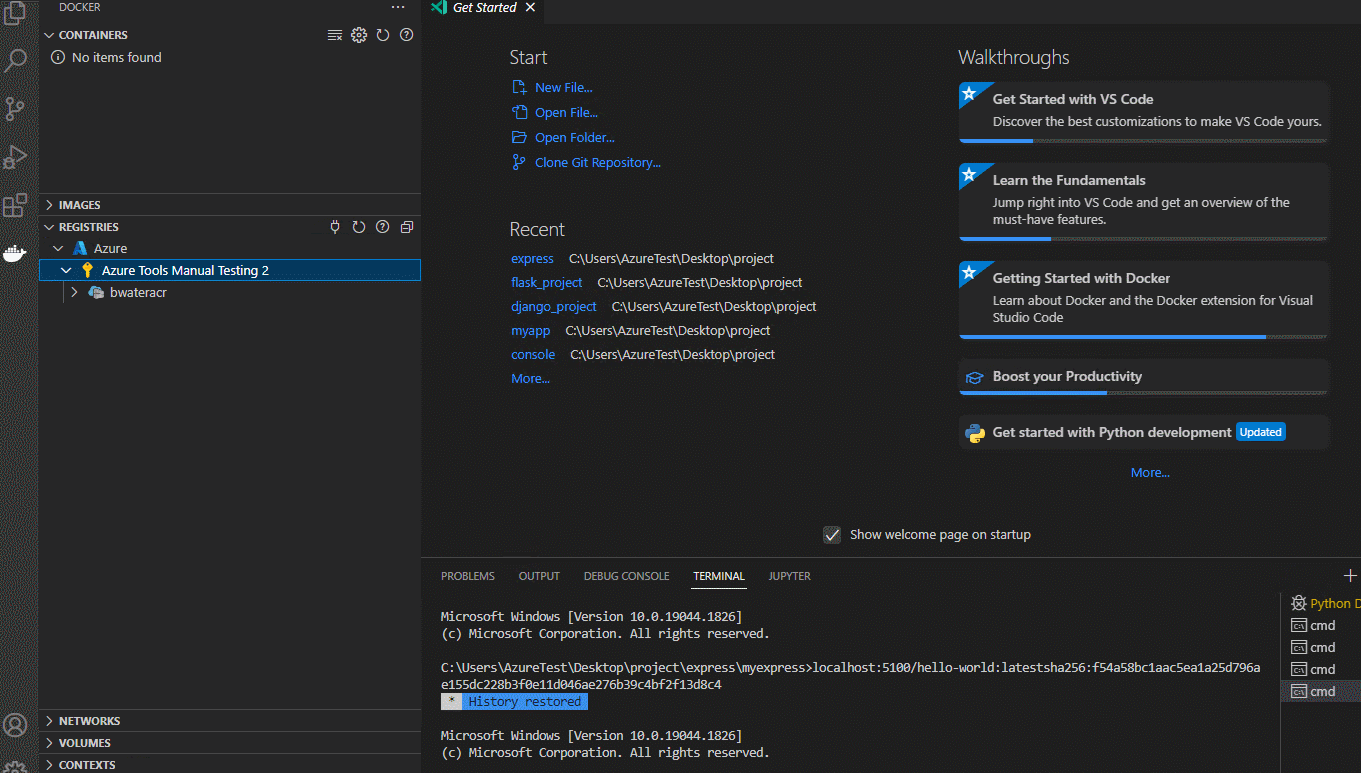Click the No items found text
The height and width of the screenshot is (773, 1361).
[116, 58]
